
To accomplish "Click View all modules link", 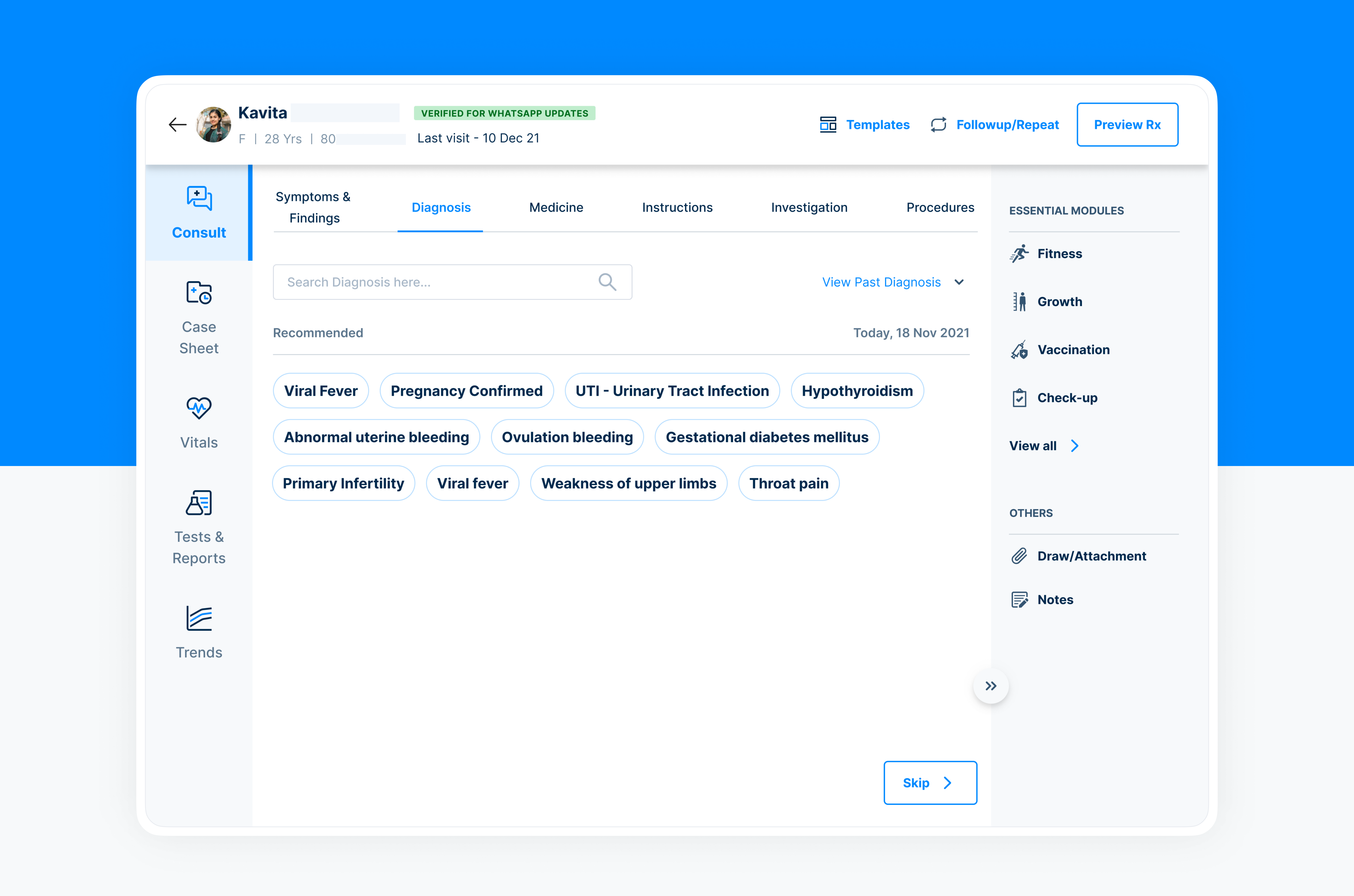I will point(1033,446).
